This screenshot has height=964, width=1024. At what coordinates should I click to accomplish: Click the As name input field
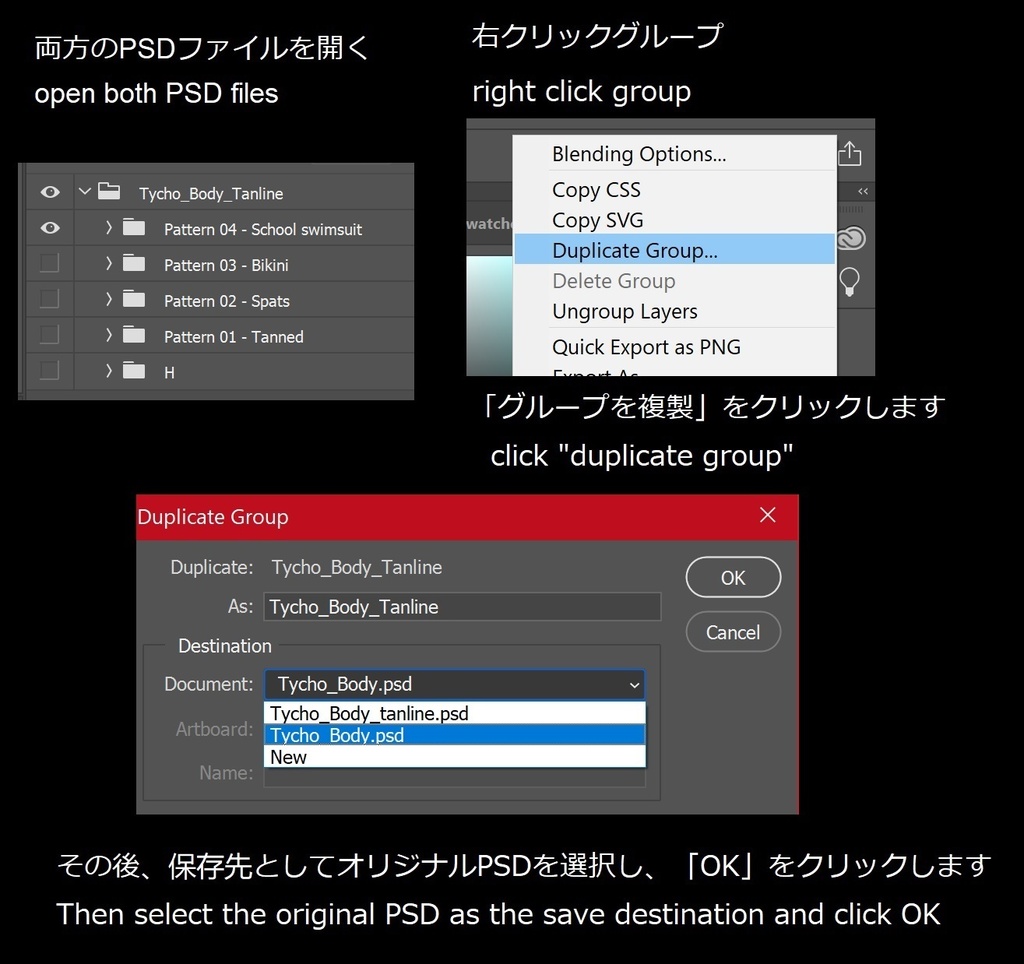[462, 606]
